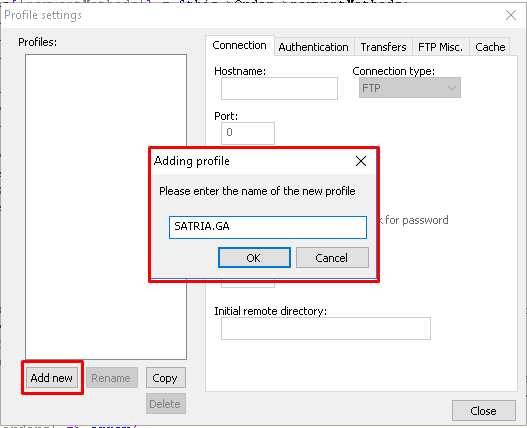Viewport: 527px width, 428px height.
Task: Expand the Connection type FTP dropdown
Action: coord(410,88)
